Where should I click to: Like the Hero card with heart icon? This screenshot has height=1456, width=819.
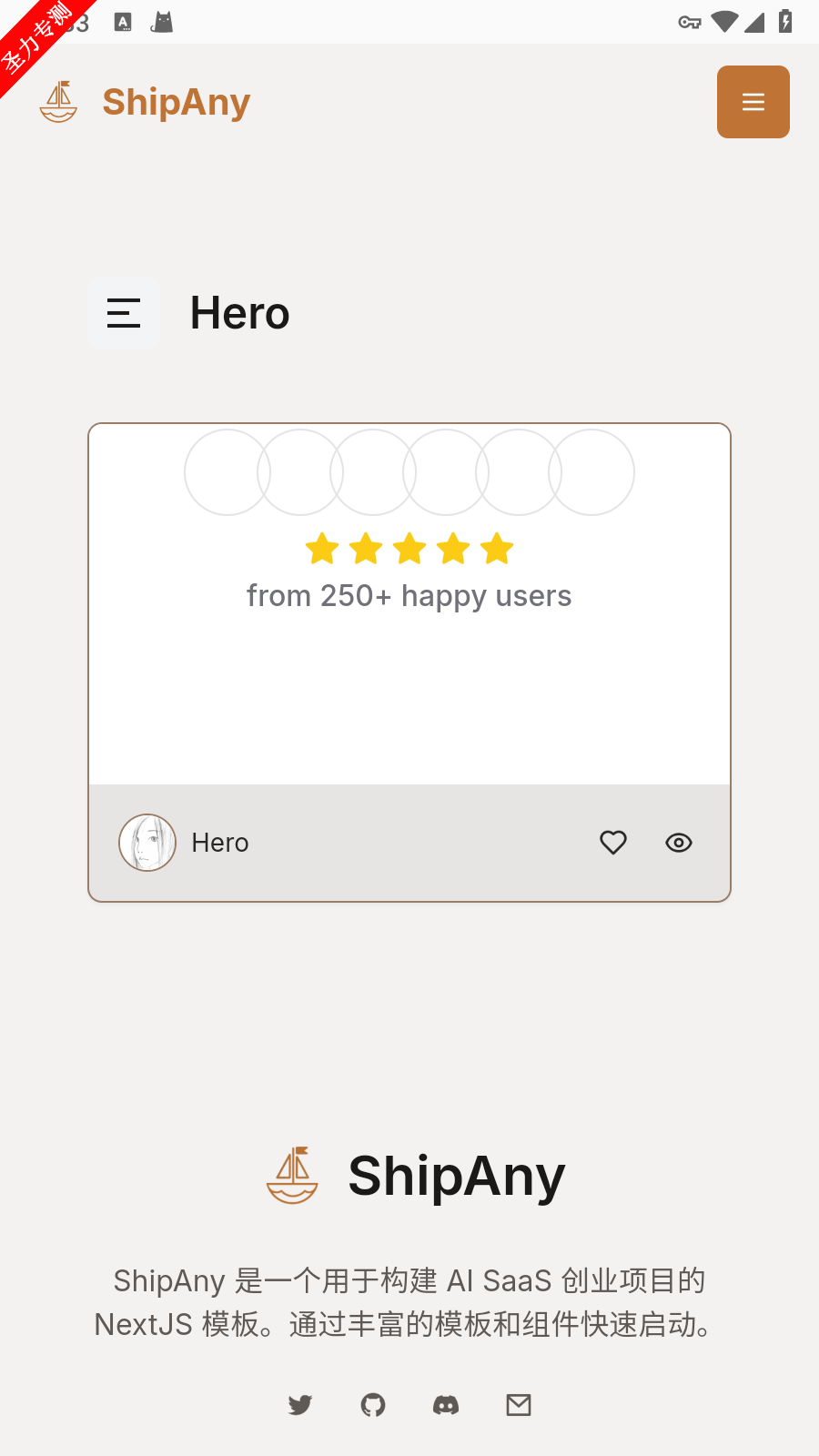click(613, 843)
